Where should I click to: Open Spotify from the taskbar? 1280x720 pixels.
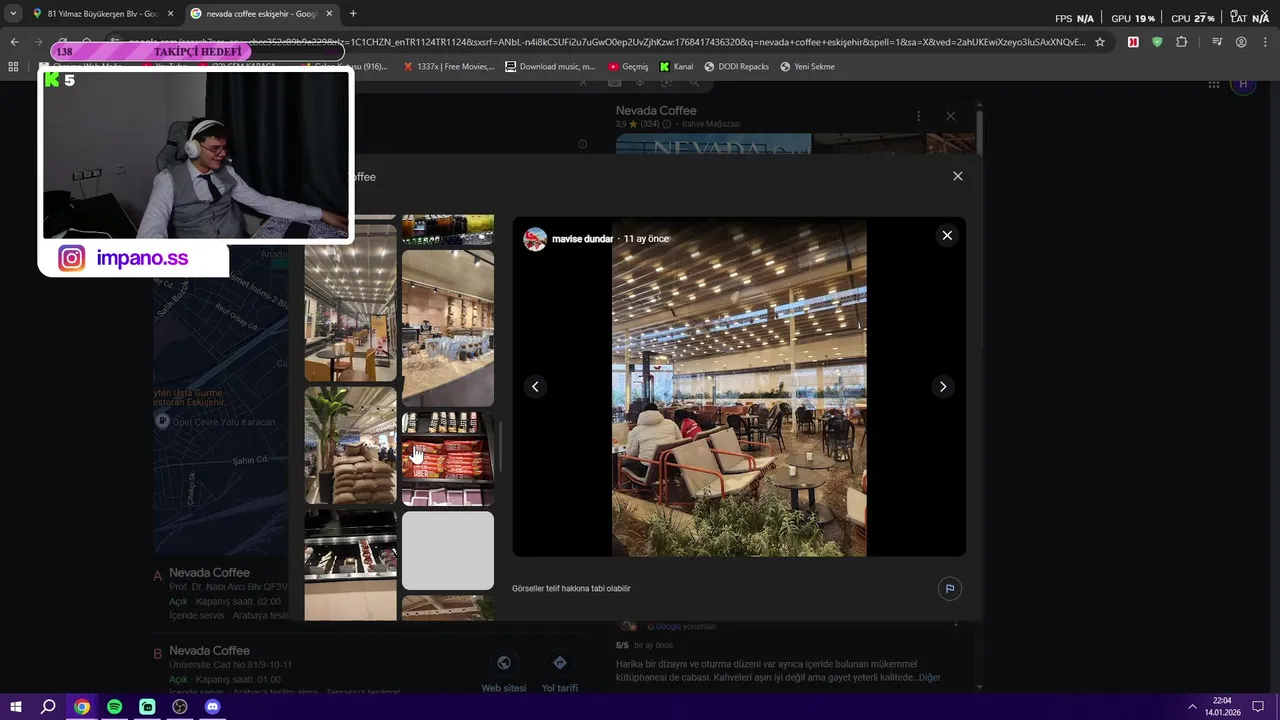tap(114, 707)
